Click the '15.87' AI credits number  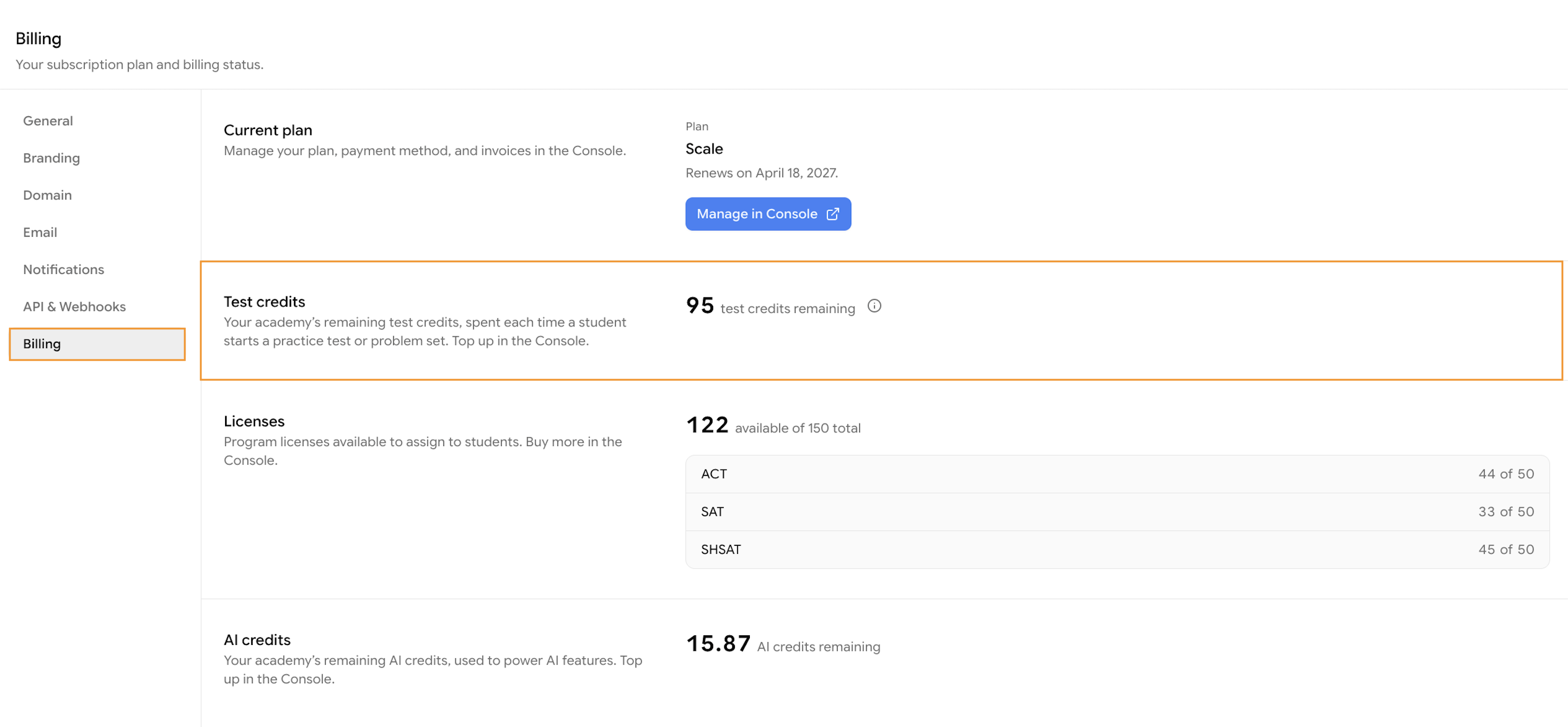point(718,644)
